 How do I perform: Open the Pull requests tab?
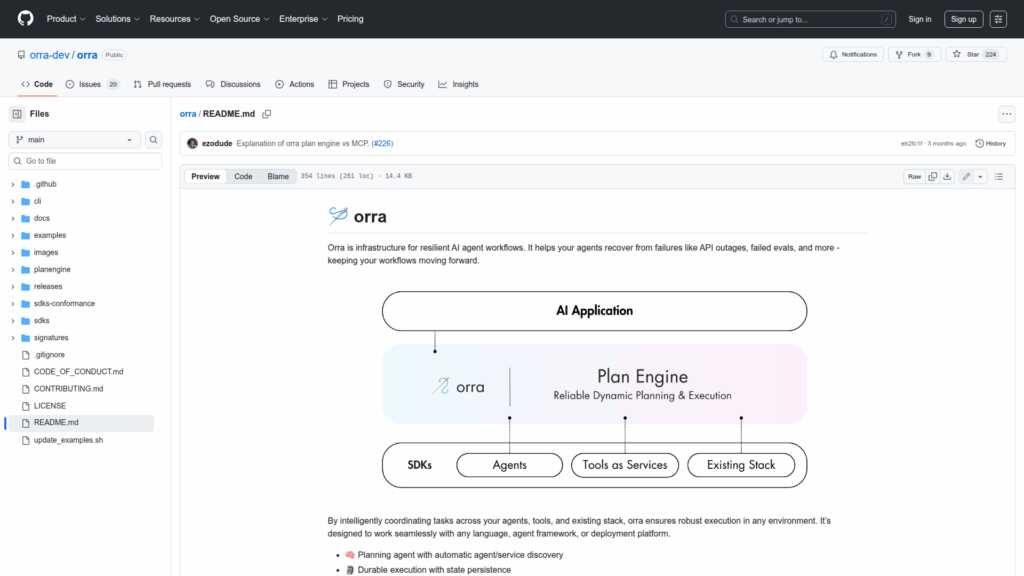click(x=162, y=84)
